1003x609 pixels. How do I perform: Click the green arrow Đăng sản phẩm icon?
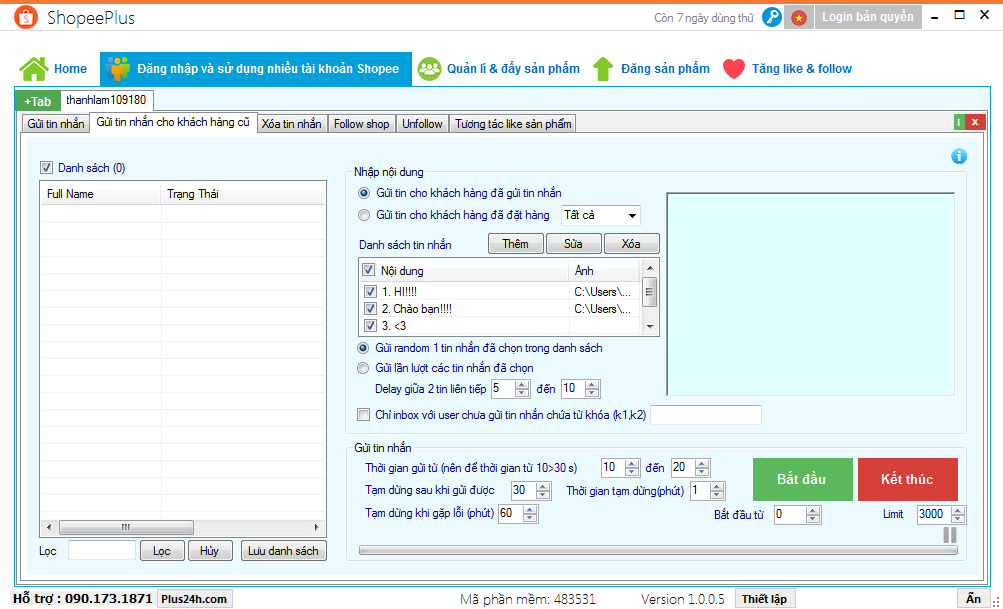603,69
